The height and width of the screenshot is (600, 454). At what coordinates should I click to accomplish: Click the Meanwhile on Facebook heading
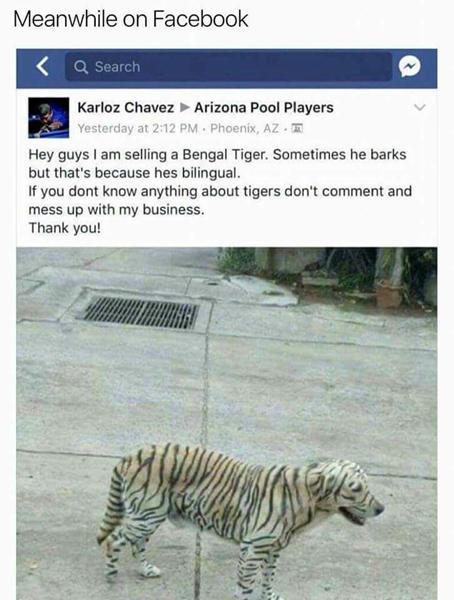pyautogui.click(x=131, y=19)
